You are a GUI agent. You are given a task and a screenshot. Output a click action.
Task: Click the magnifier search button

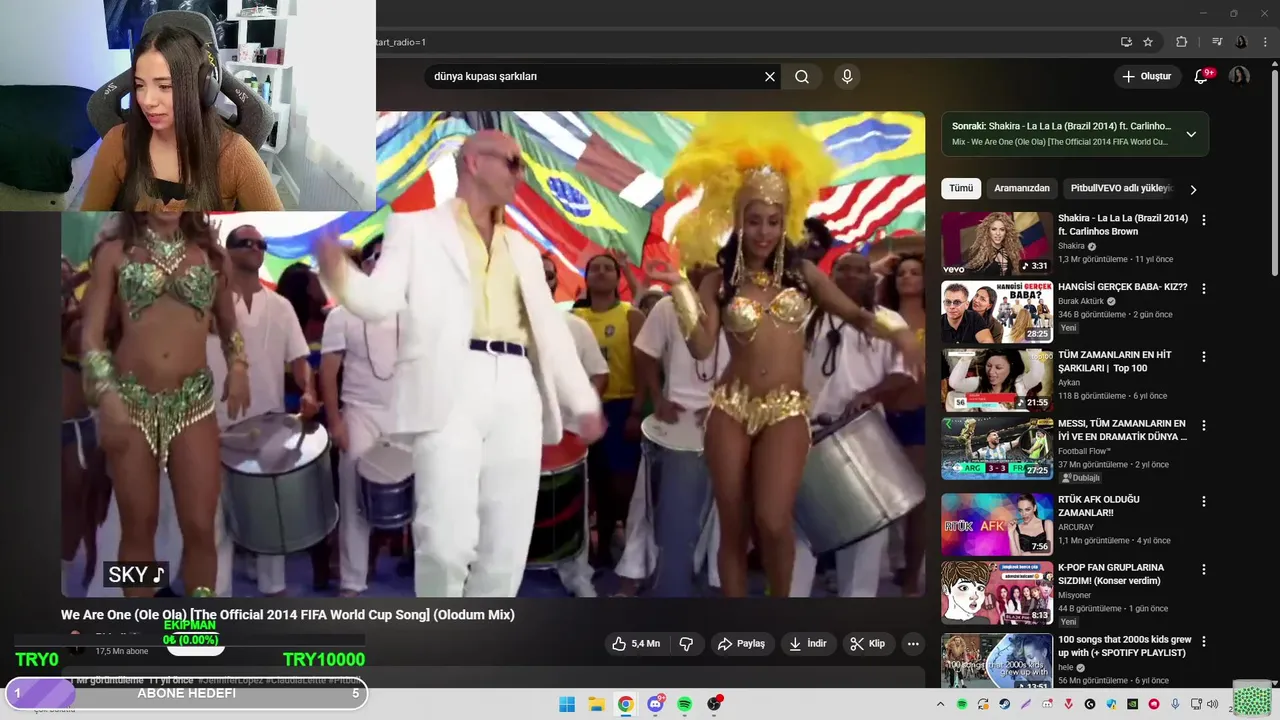point(802,77)
